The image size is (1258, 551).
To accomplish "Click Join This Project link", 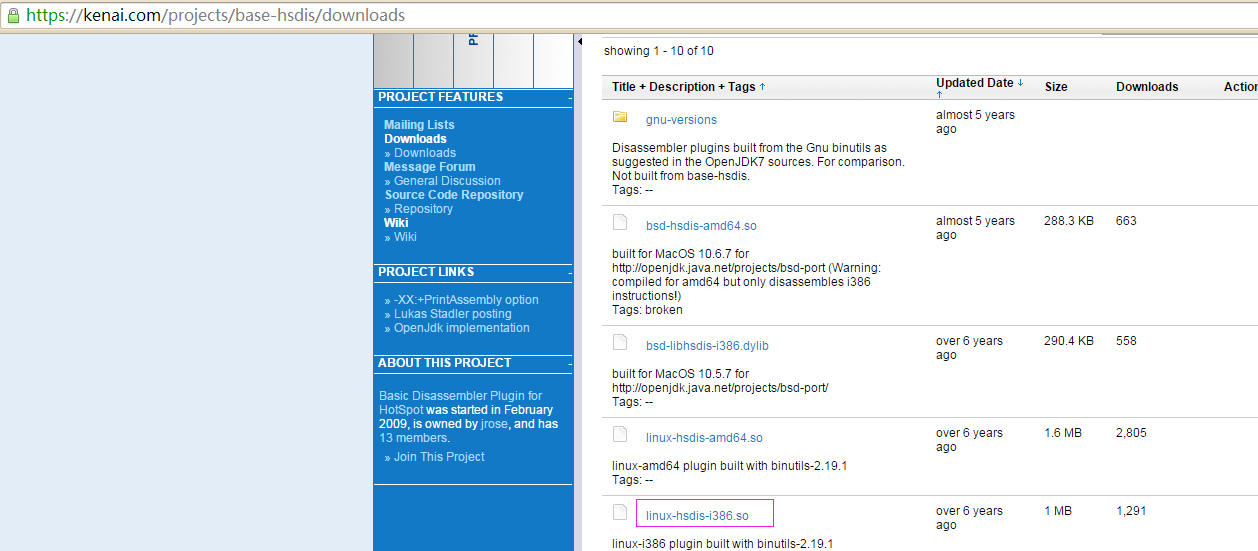I will click(x=439, y=457).
